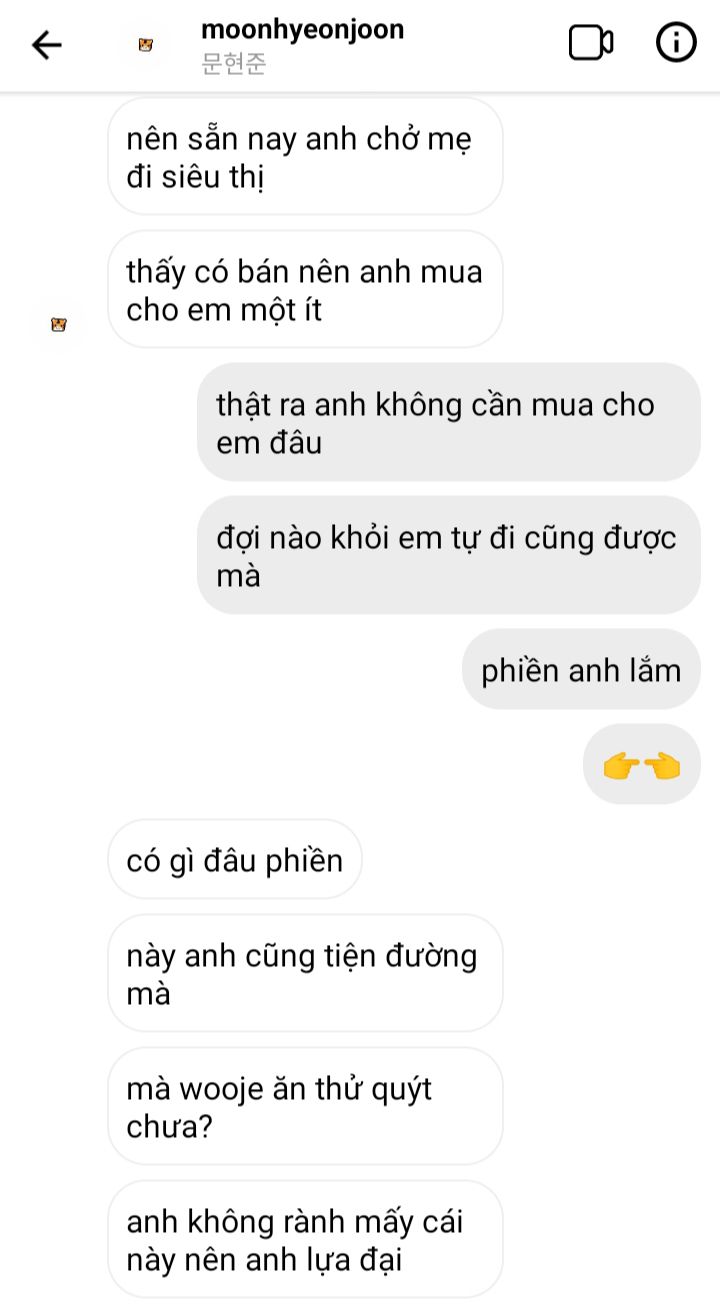
Task: Tap message "có gì đâu phiền"
Action: pyautogui.click(x=235, y=860)
